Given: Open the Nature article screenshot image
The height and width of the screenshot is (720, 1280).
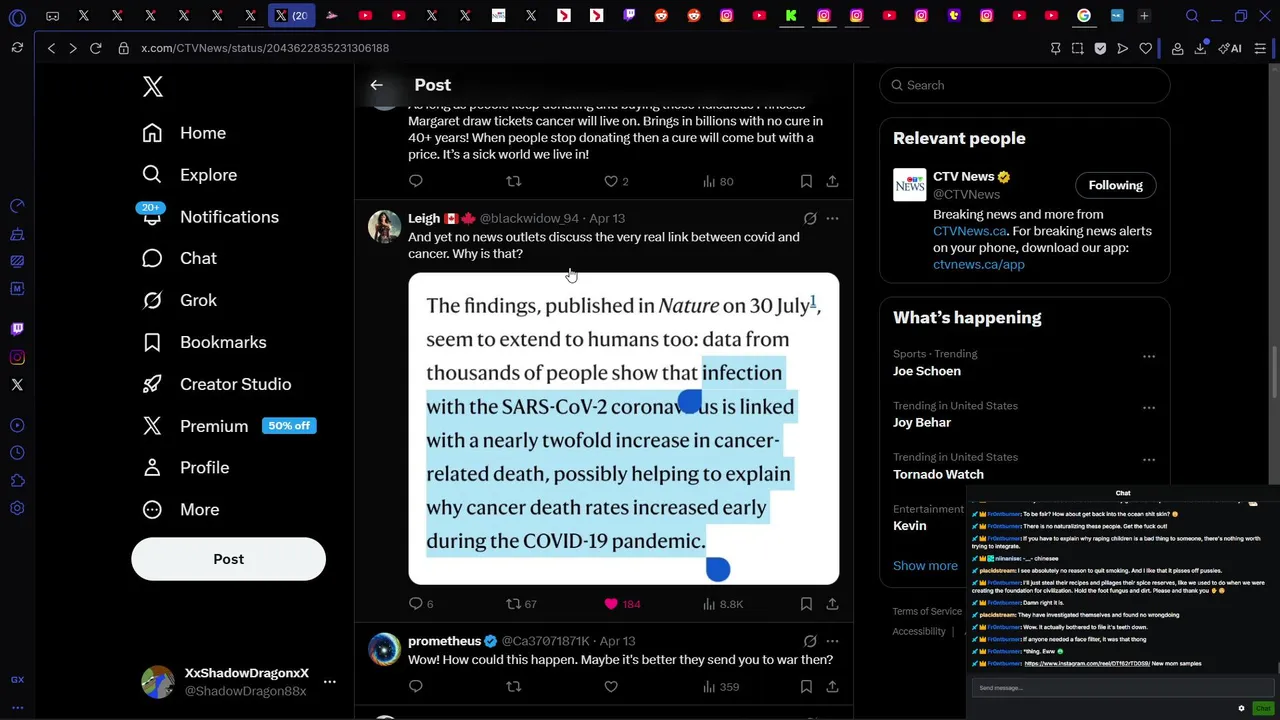Looking at the screenshot, I should [623, 428].
